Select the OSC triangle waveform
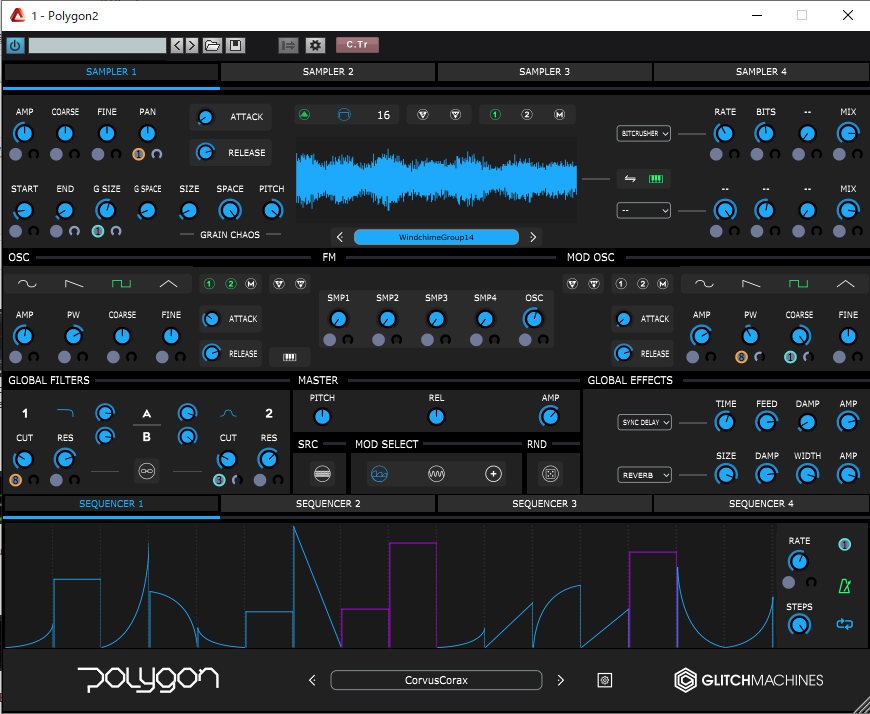 tap(168, 284)
